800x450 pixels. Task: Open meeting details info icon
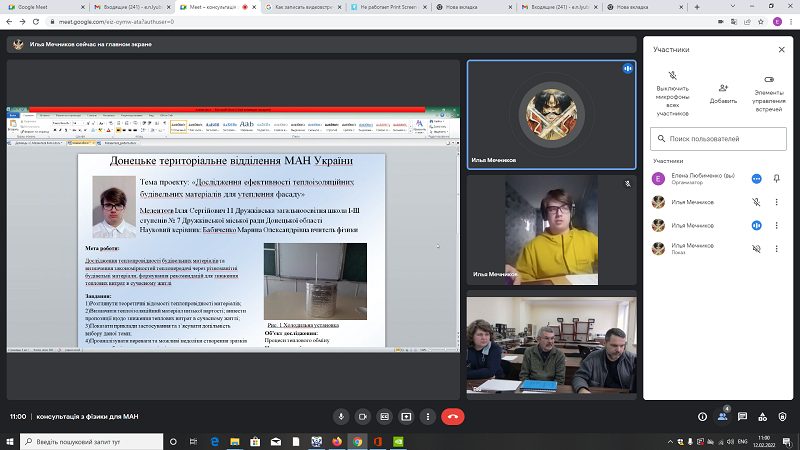click(x=703, y=417)
